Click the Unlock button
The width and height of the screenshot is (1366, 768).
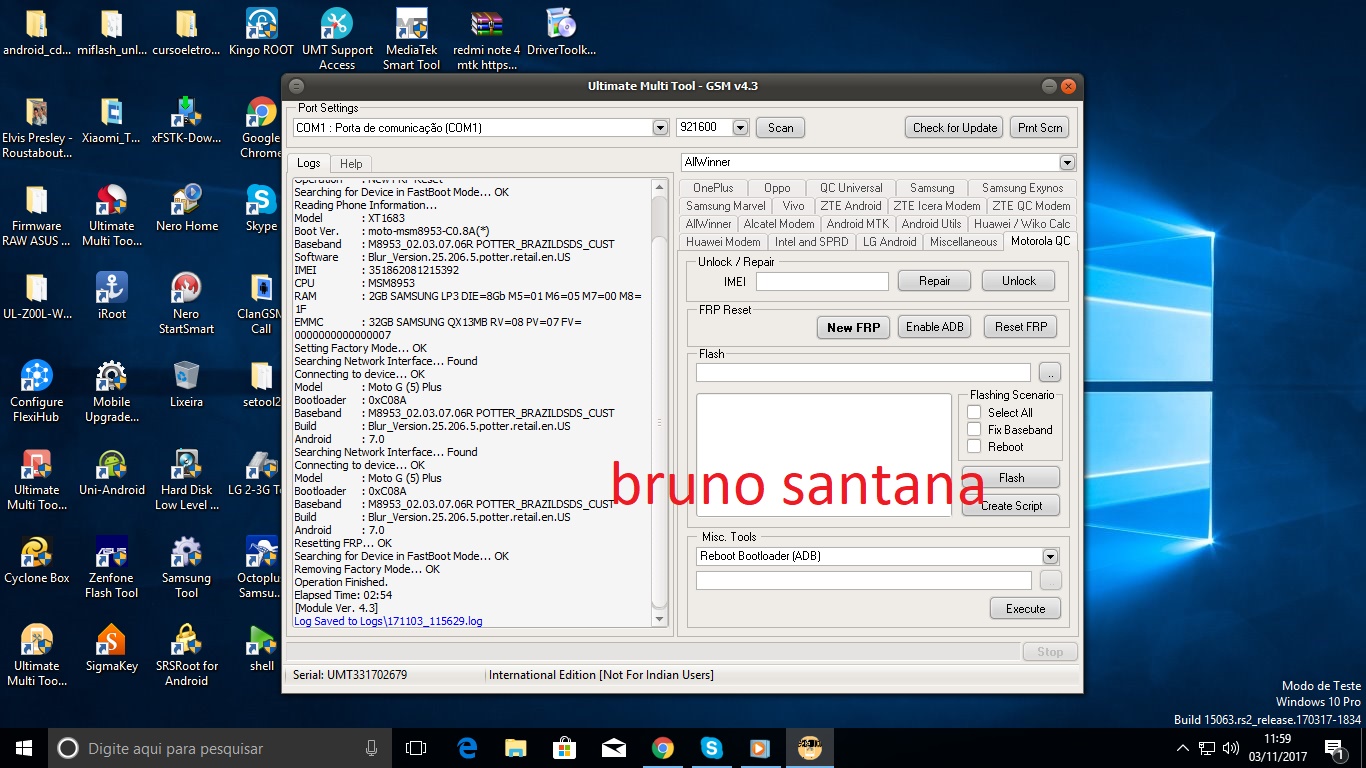1018,281
